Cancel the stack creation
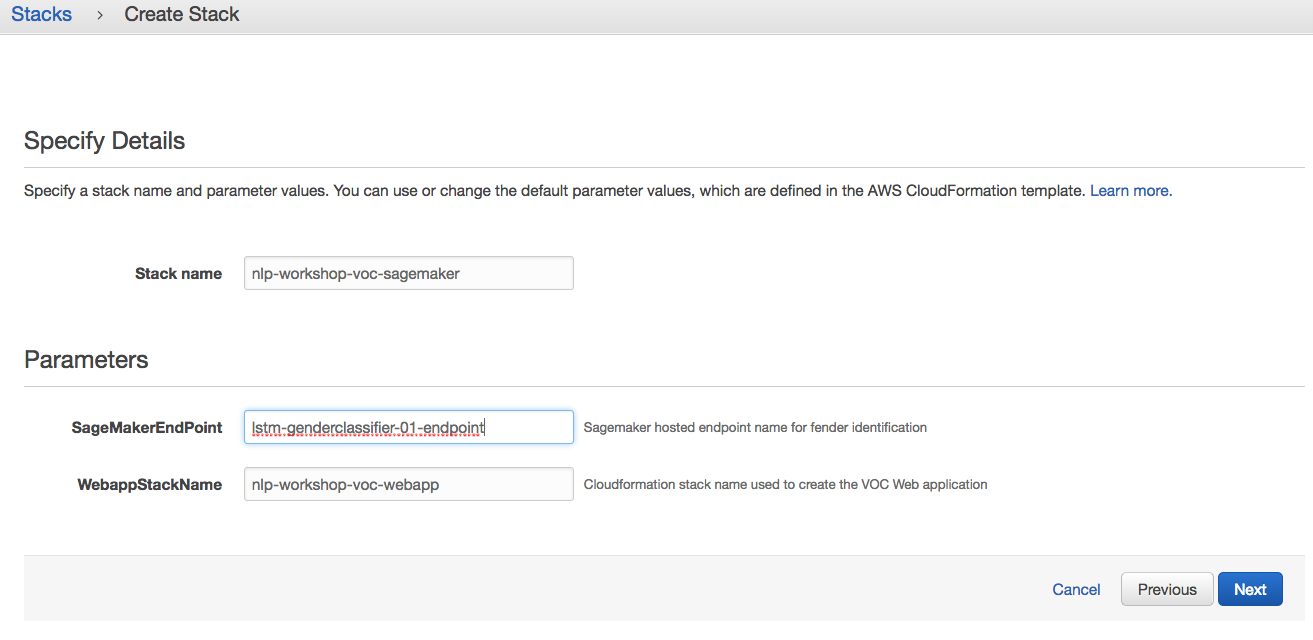1313x640 pixels. [1076, 589]
